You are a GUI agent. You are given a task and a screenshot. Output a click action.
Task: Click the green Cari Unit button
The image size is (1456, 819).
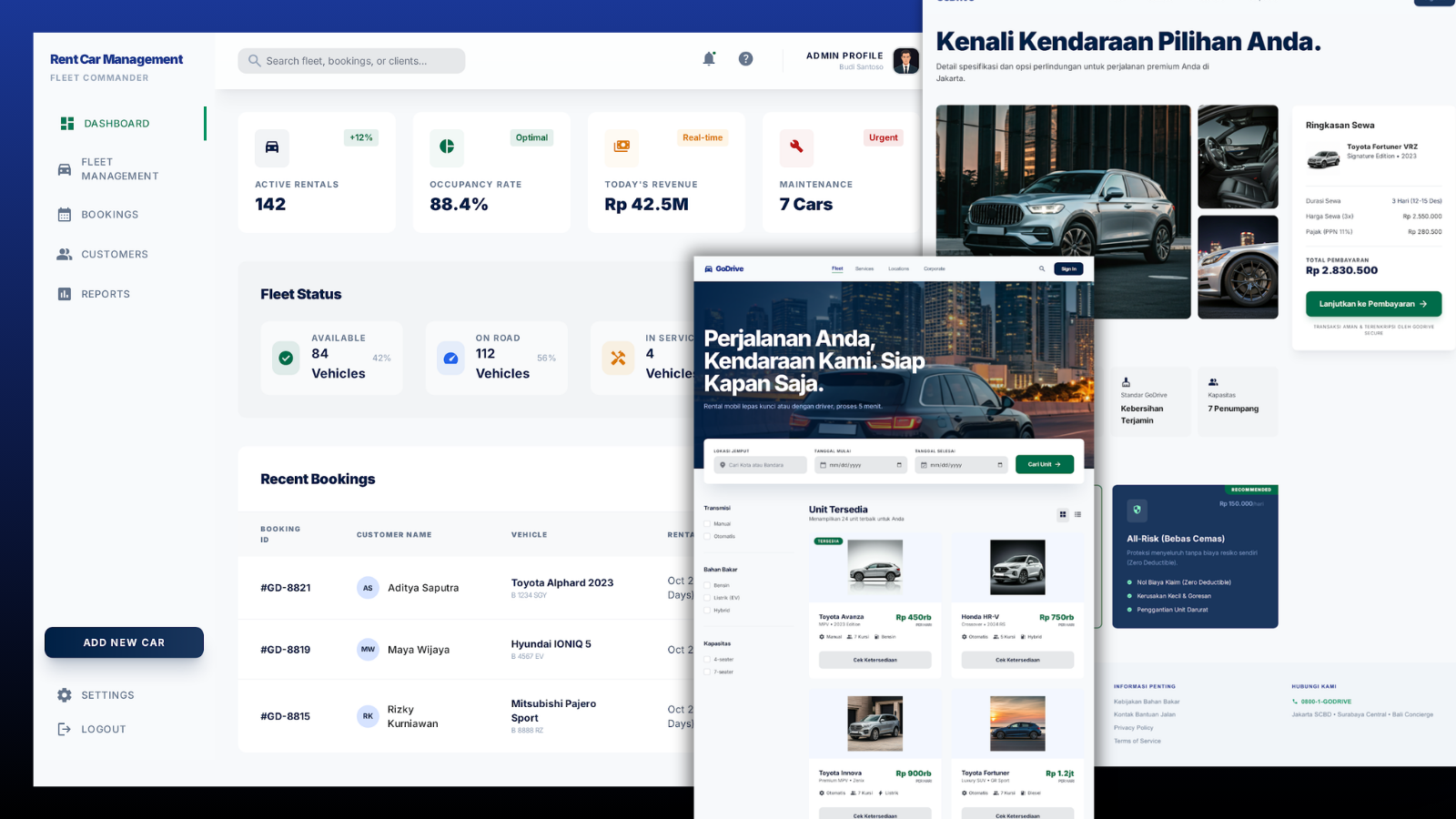point(1045,464)
